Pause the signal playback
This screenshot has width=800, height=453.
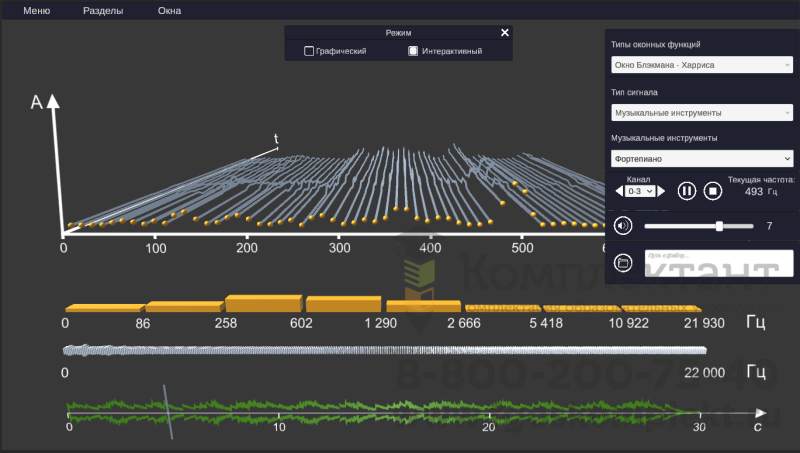click(687, 190)
